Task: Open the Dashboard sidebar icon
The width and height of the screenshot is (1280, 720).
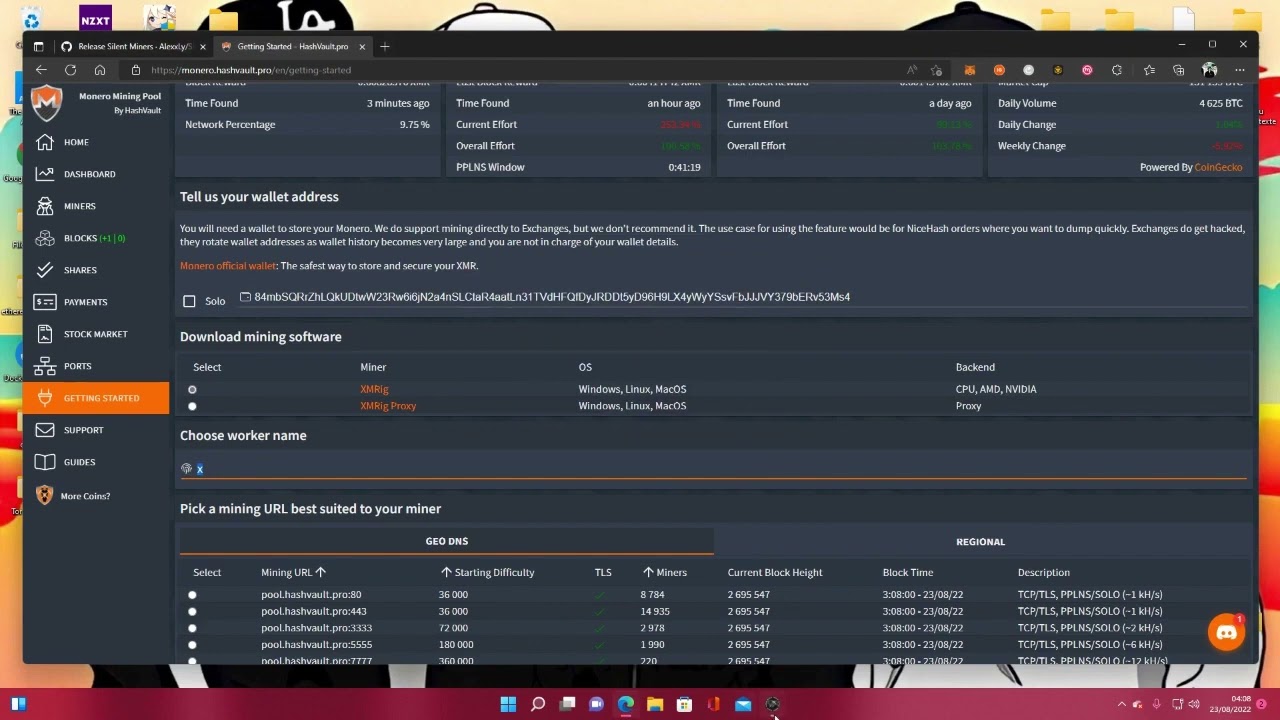Action: 45,174
